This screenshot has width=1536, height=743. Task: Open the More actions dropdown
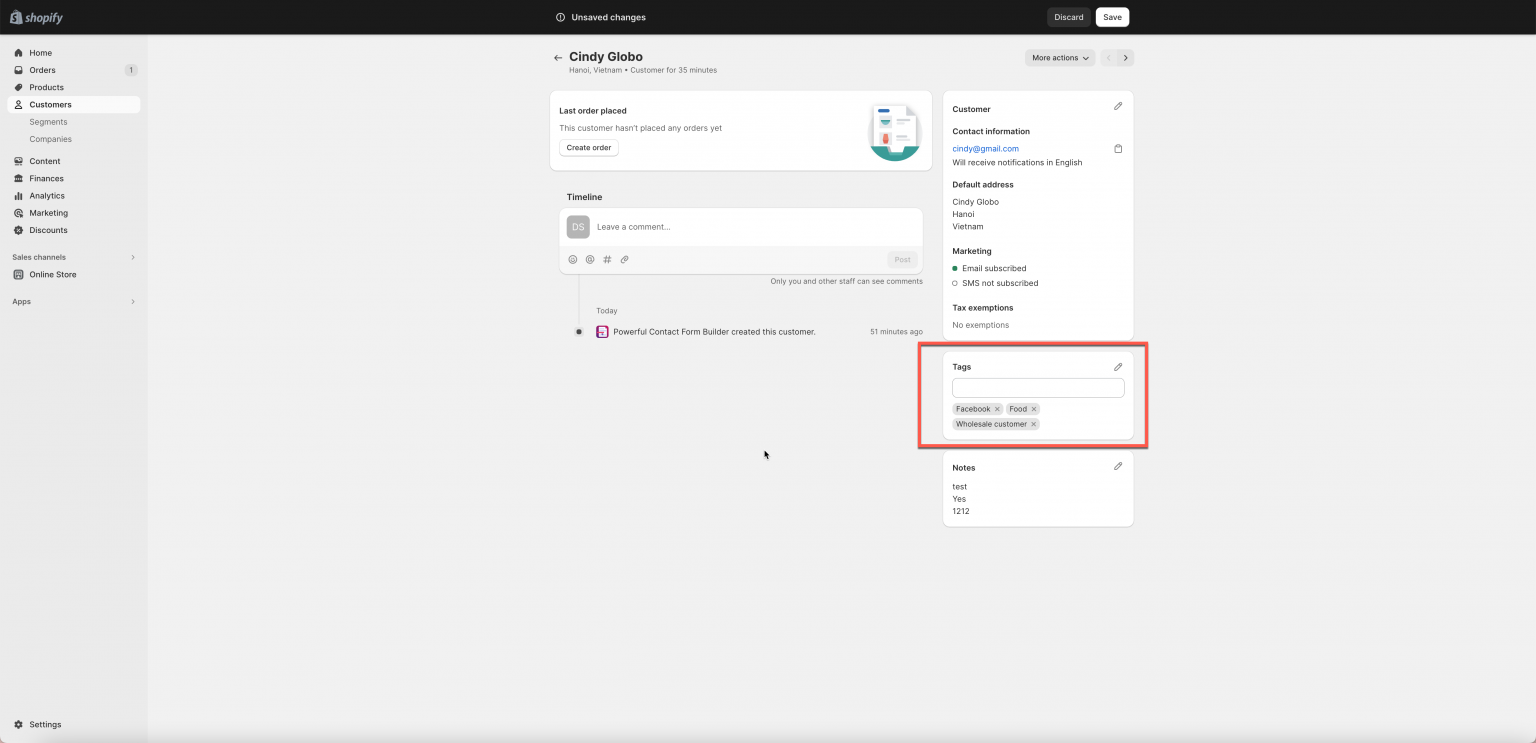click(1060, 58)
